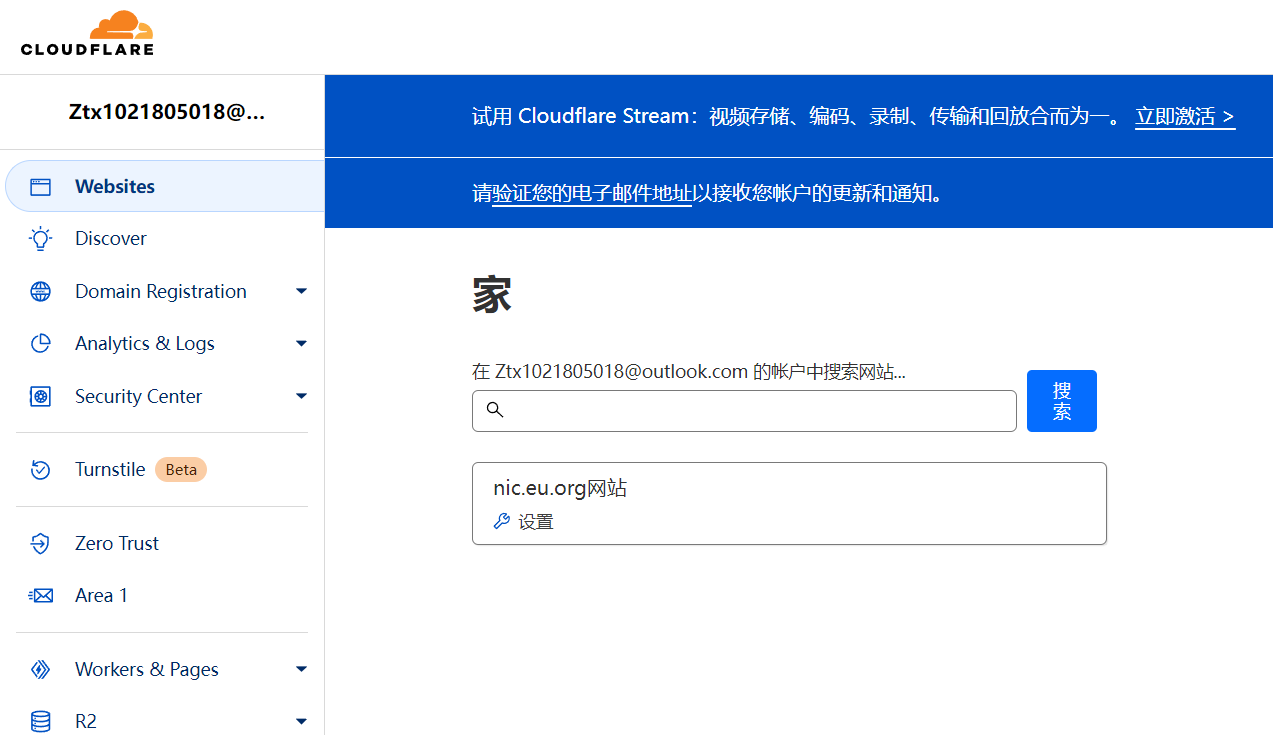The height and width of the screenshot is (735, 1273).
Task: Click the 立即激活 > link
Action: [x=1185, y=116]
